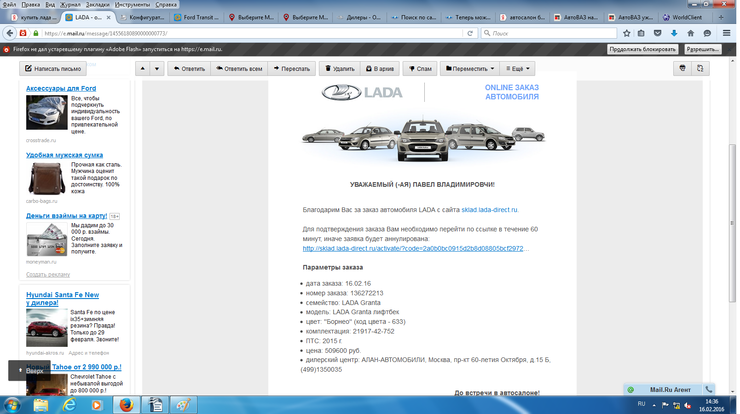Click the brown bag ad thumbnail
This screenshot has width=740, height=414.
click(x=46, y=178)
